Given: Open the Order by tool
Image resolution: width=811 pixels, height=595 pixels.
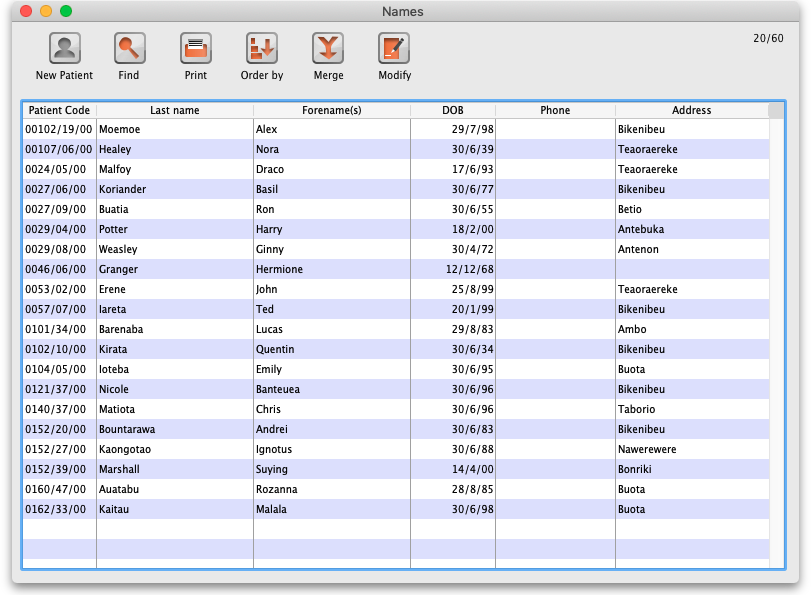Looking at the screenshot, I should [x=262, y=48].
